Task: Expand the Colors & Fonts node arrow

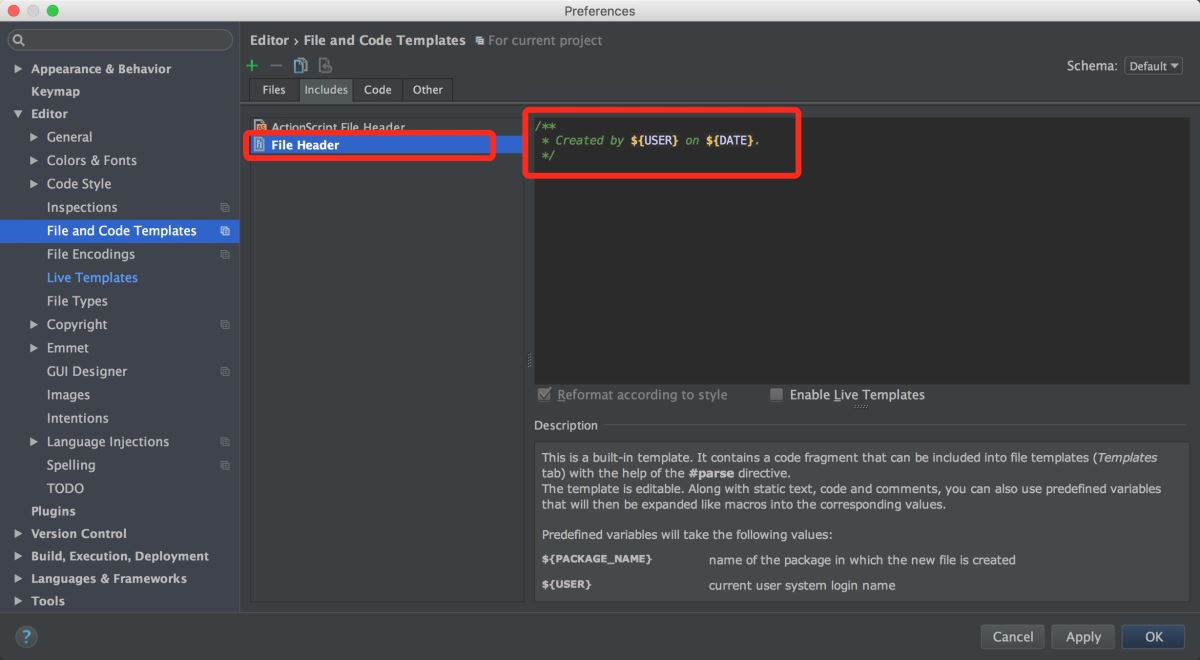Action: pyautogui.click(x=34, y=160)
